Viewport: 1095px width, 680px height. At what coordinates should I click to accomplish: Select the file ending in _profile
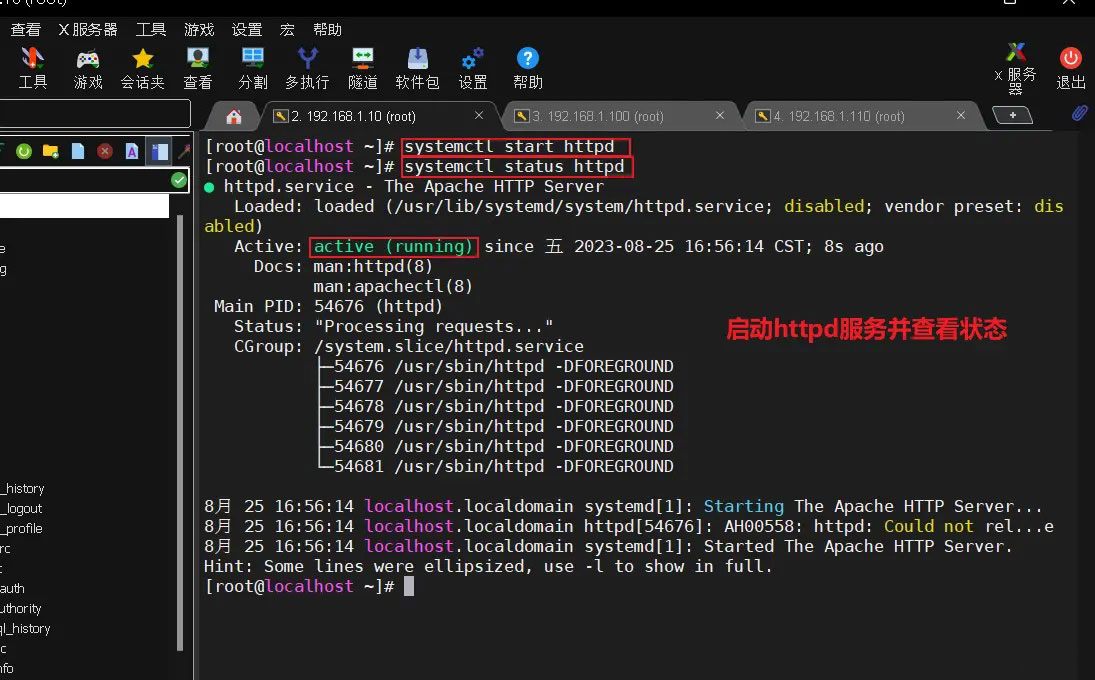(x=22, y=529)
